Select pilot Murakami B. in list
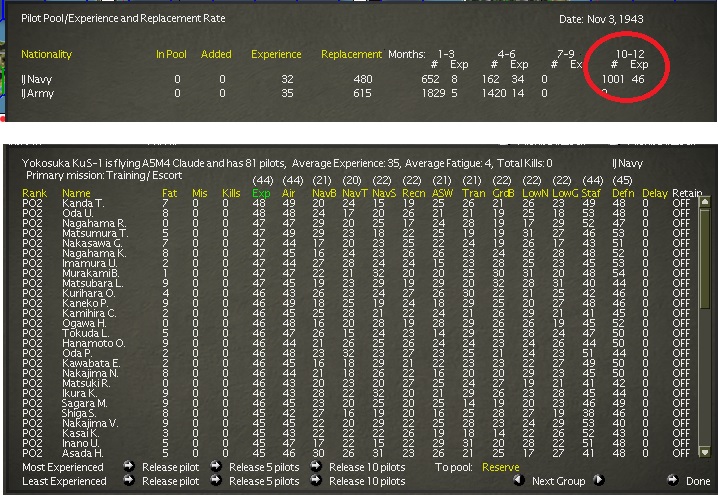 pos(91,273)
